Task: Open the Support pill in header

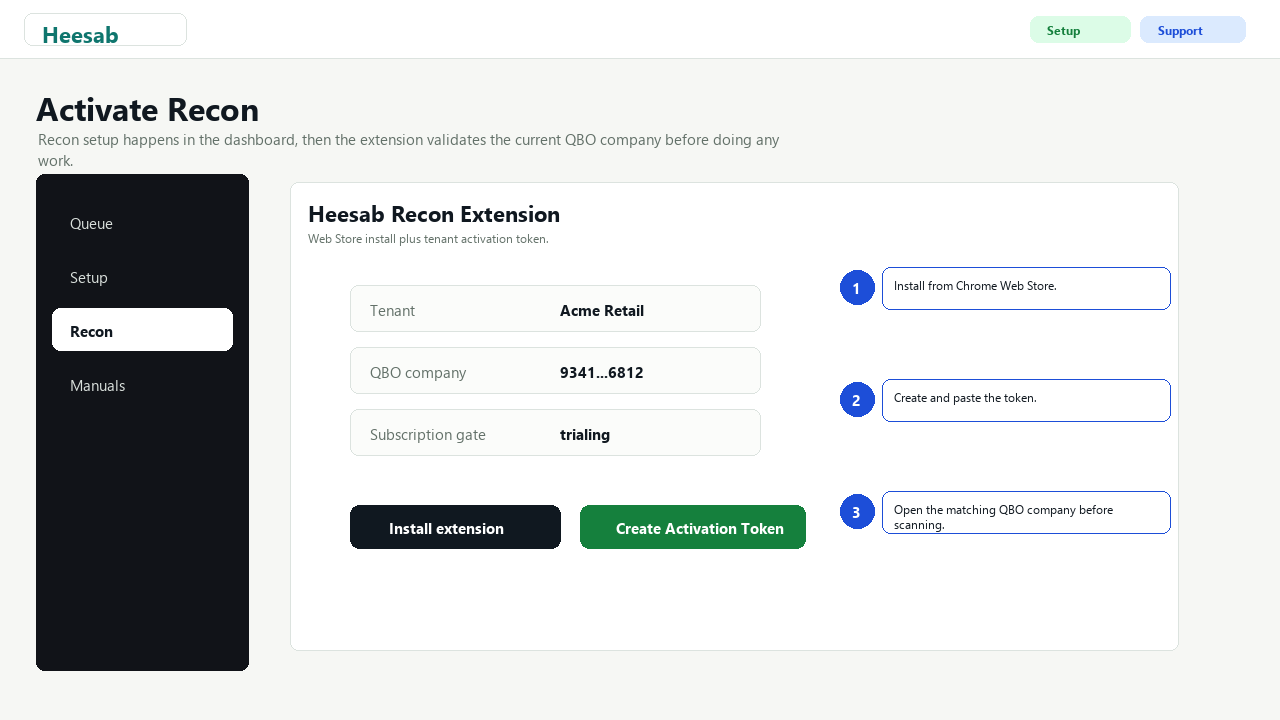Action: point(1193,30)
